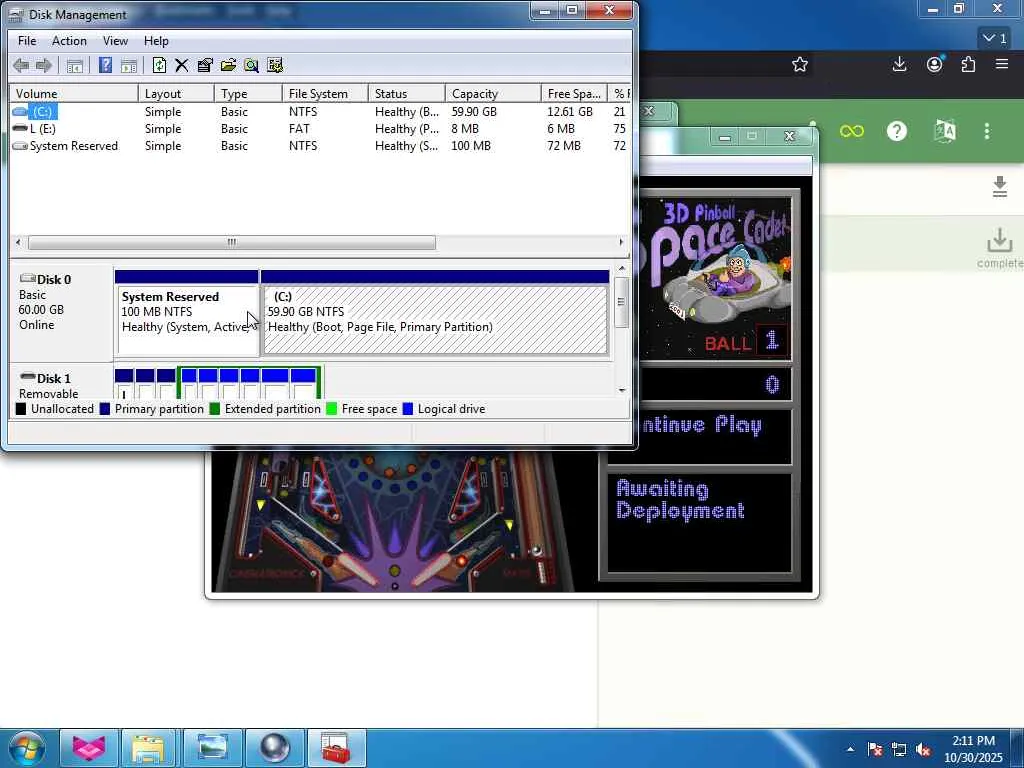Click the green infinity icon in web page
Viewport: 1024px width, 768px height.
pos(852,131)
